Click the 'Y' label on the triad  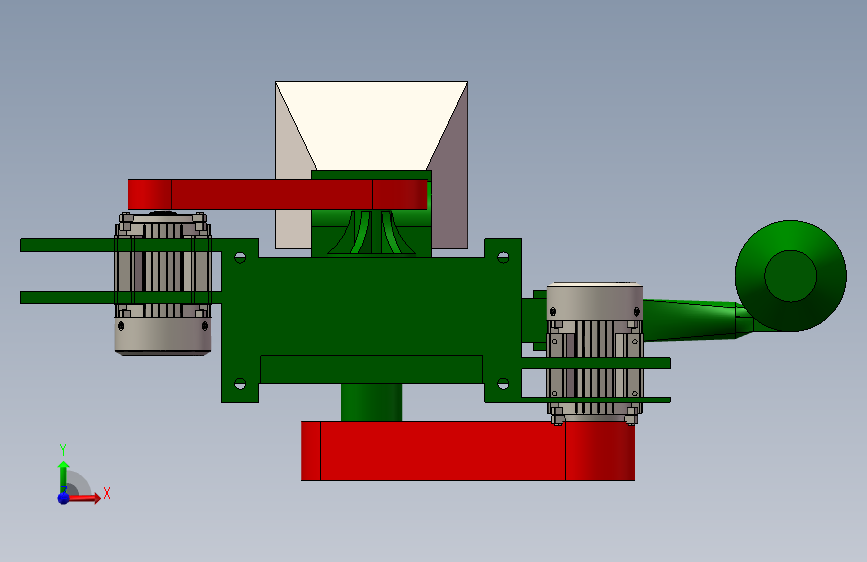pyautogui.click(x=63, y=450)
